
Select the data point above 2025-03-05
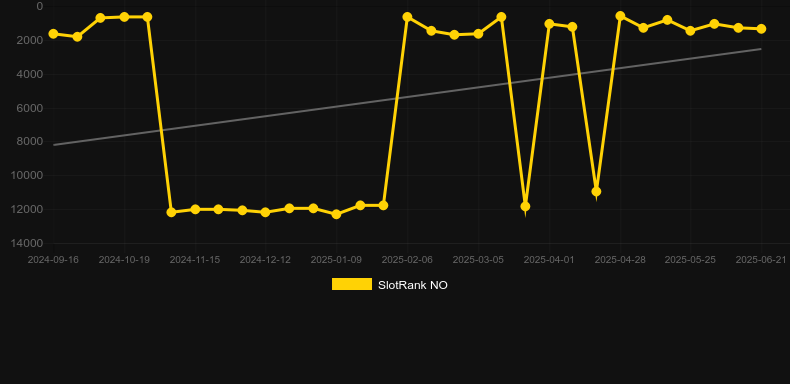click(x=478, y=34)
